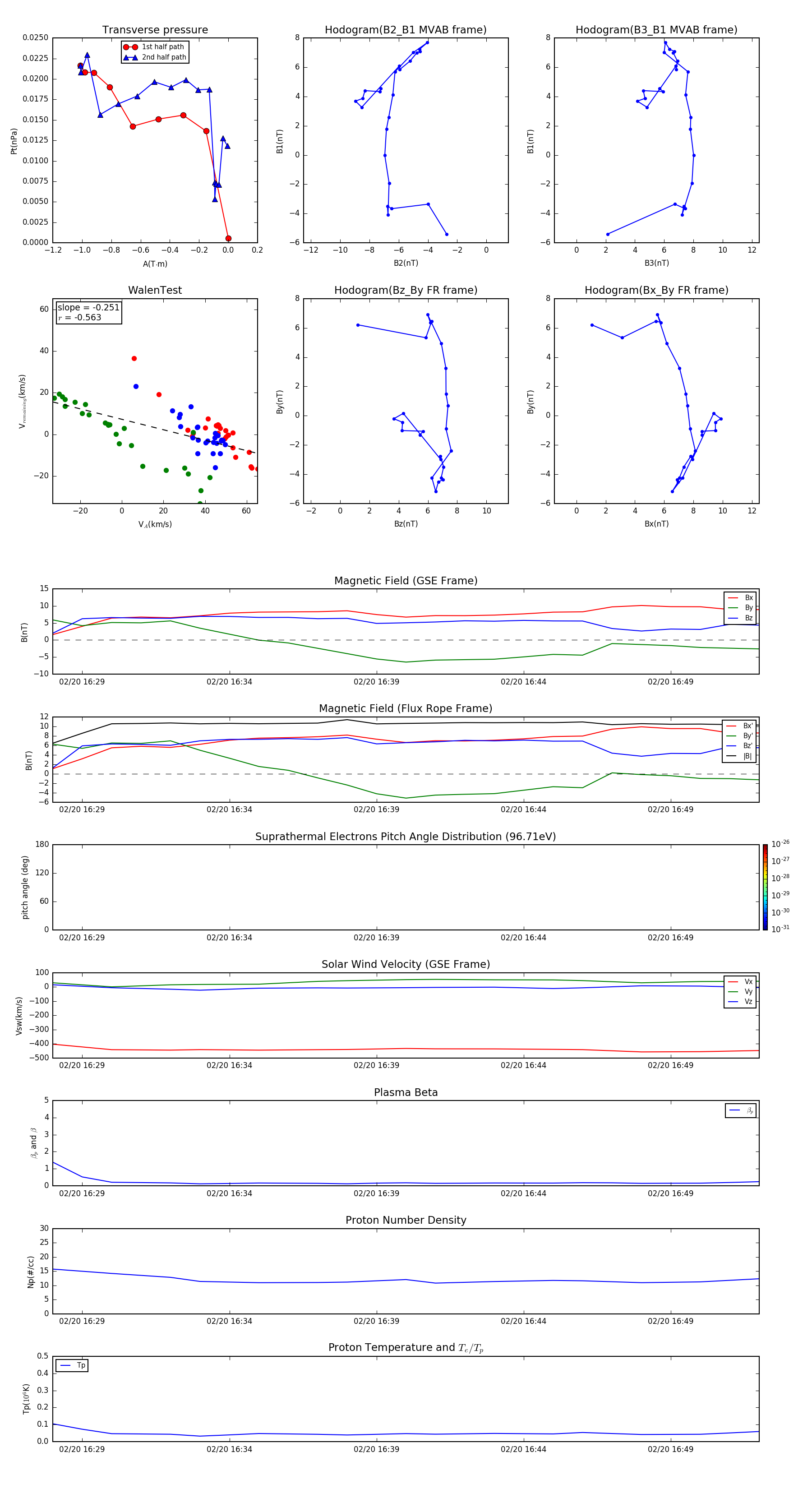Click the "B3(nT)" x-axis label
Viewport: 812px width, 1489px height.
point(656,264)
